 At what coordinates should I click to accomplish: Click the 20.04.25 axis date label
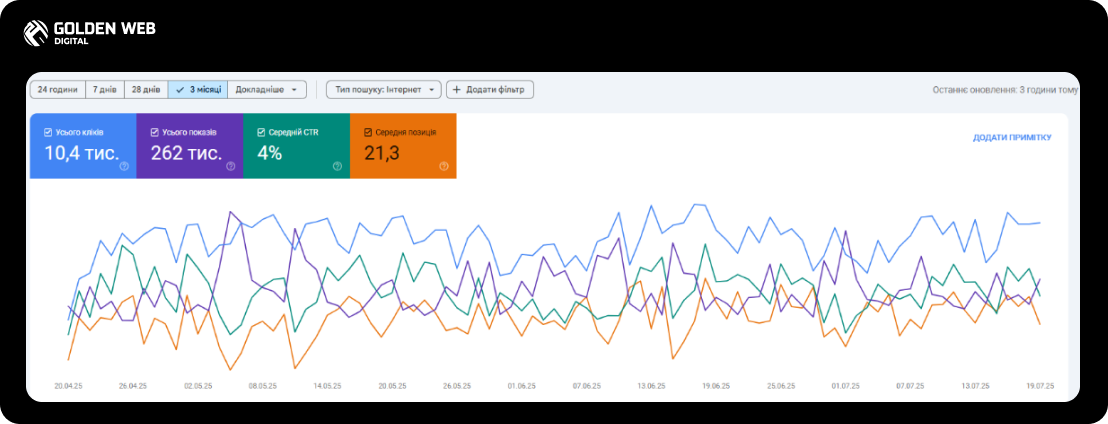[69, 386]
